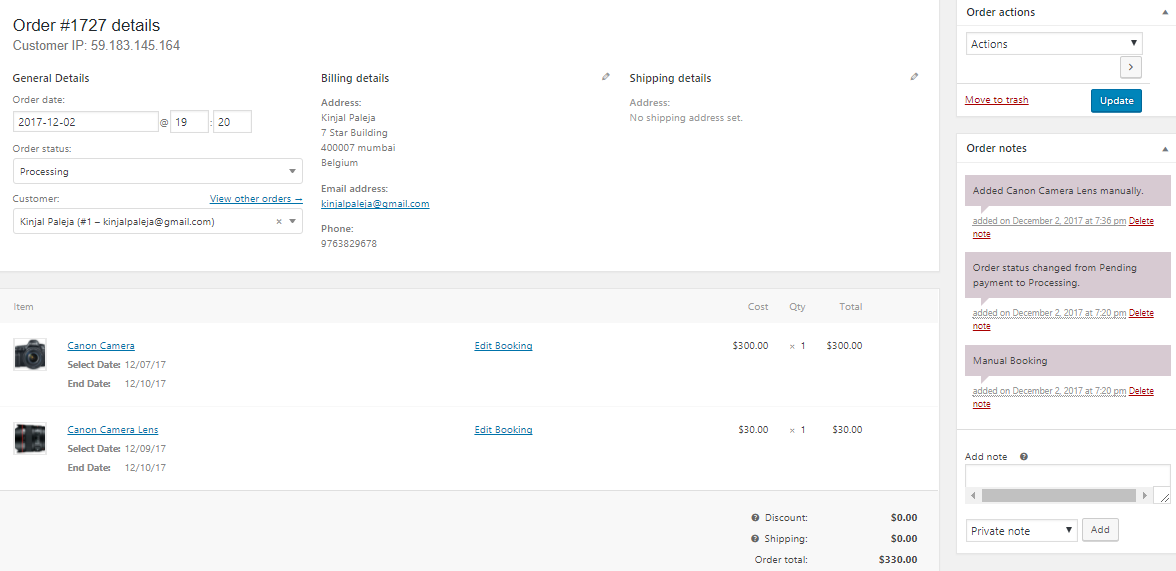Click the Qty column header
This screenshot has height=571, width=1176.
click(796, 307)
